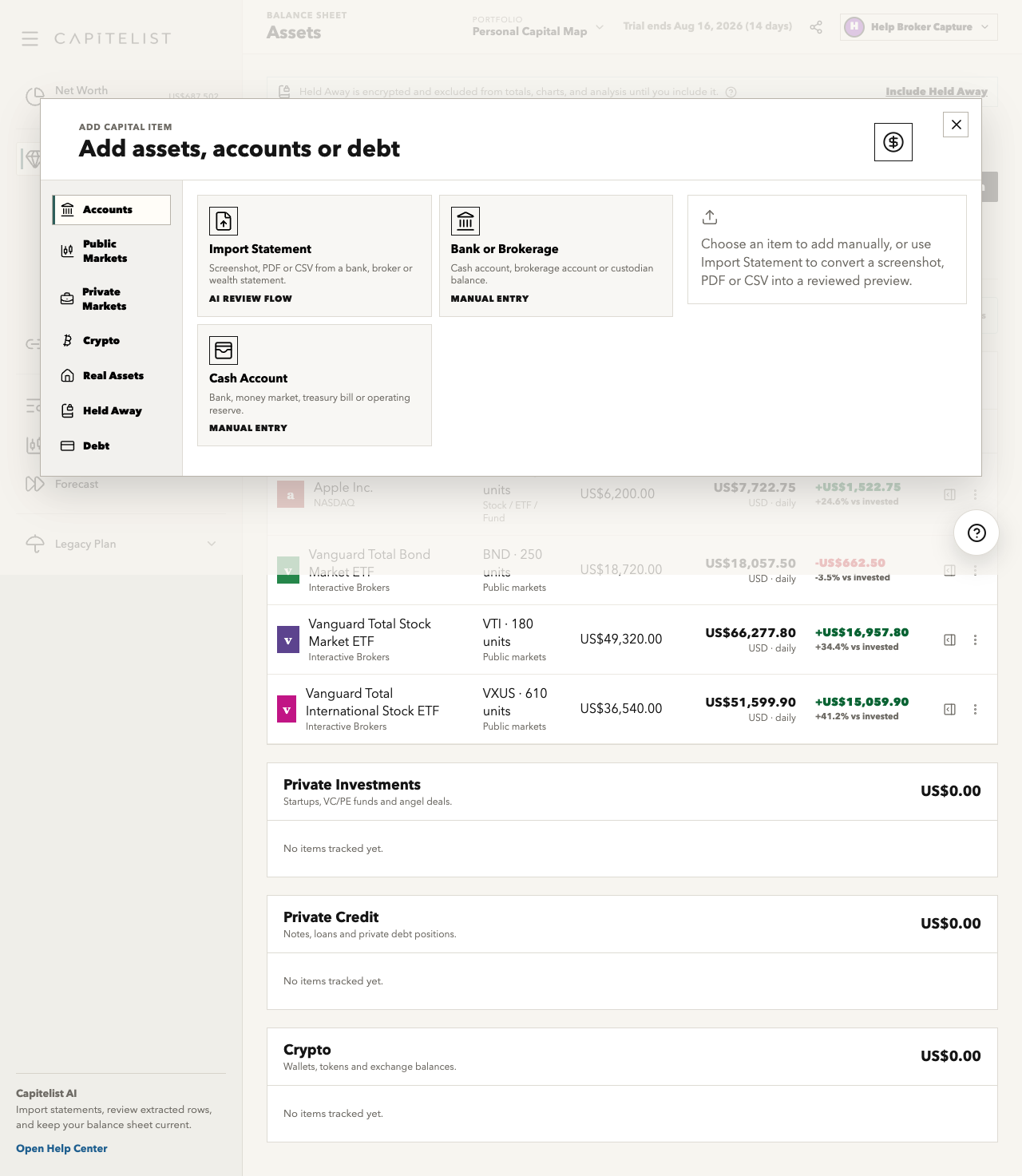Click the US$49,320.00 invested amount
Image resolution: width=1022 pixels, height=1176 pixels.
(x=621, y=639)
